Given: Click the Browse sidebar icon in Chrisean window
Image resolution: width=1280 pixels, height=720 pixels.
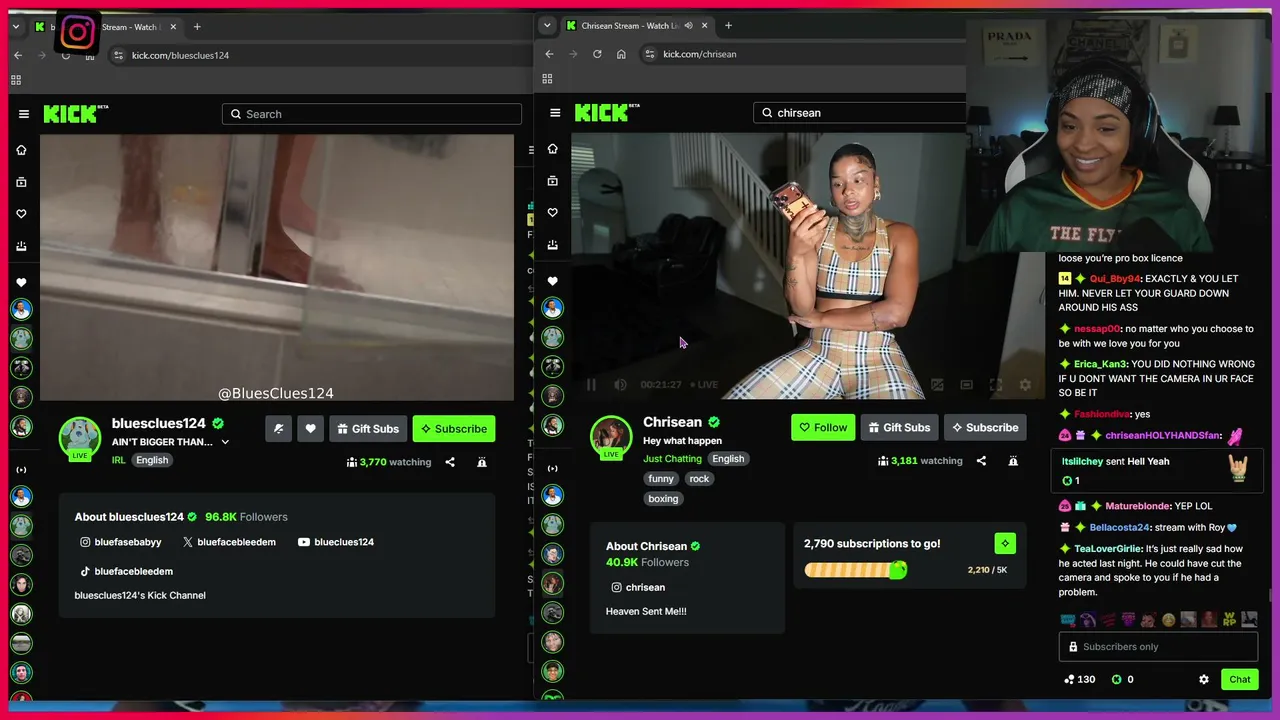Looking at the screenshot, I should click(552, 181).
